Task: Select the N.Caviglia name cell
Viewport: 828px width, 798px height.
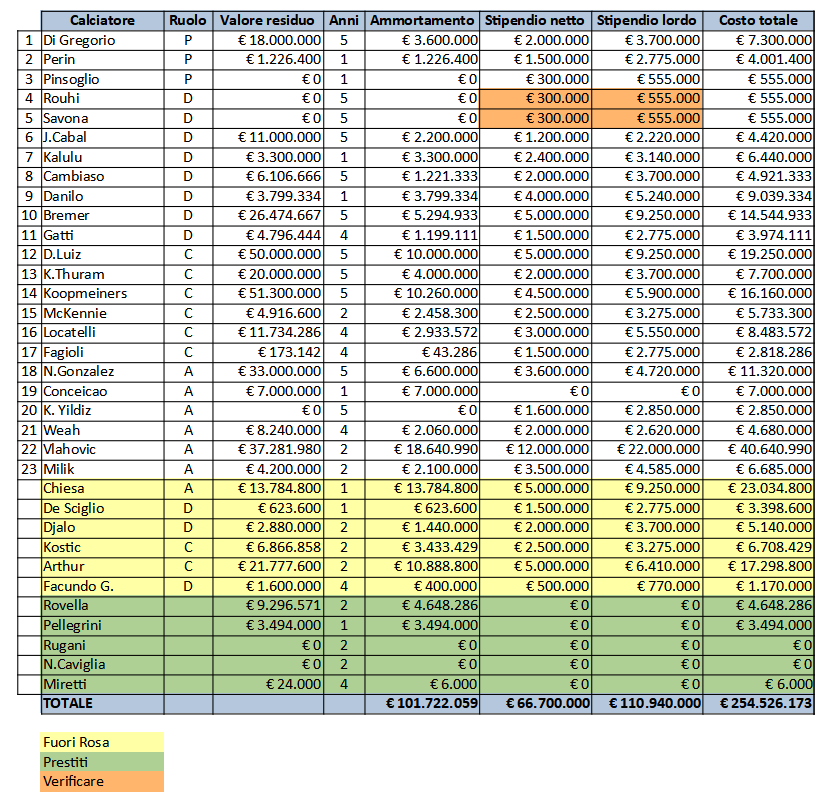Action: 102,664
